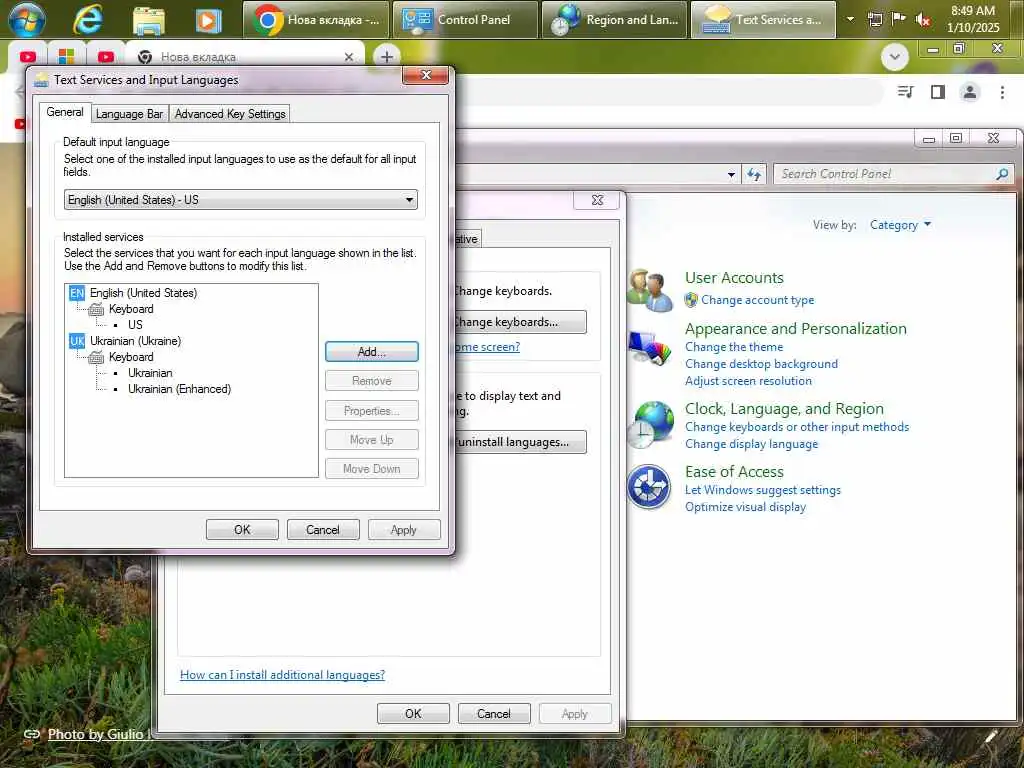Select Ukrainian (Ukraine) tree item
The height and width of the screenshot is (768, 1024).
click(136, 341)
